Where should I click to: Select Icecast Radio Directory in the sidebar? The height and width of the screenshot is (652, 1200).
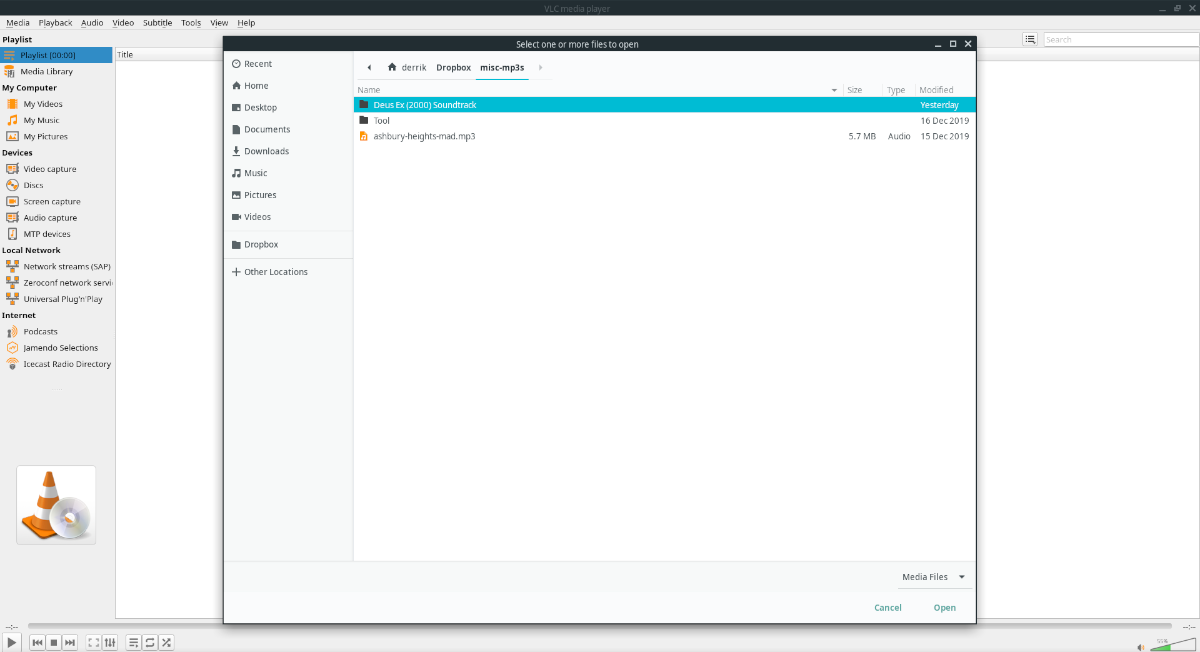[x=59, y=364]
